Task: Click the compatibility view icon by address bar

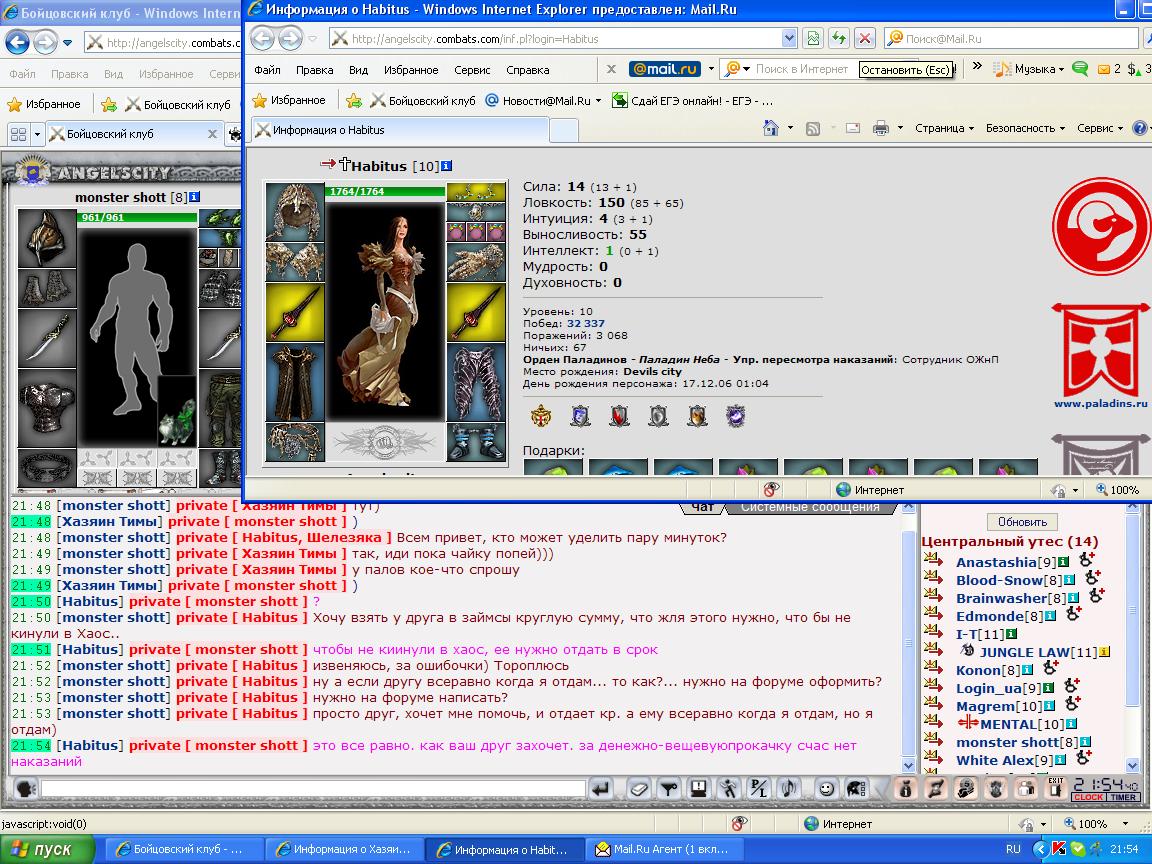Action: 813,39
